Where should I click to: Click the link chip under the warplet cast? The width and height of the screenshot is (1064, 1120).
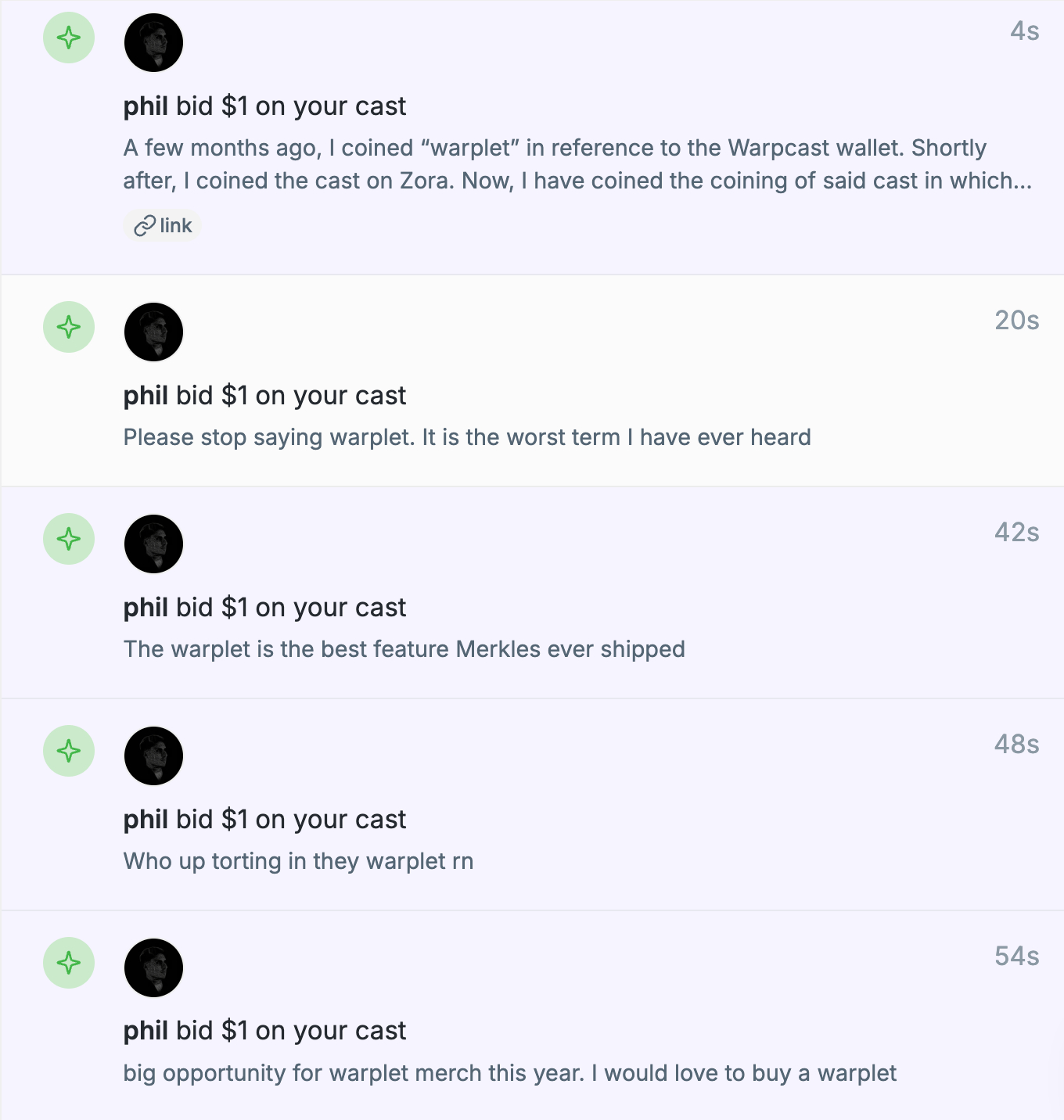point(163,226)
